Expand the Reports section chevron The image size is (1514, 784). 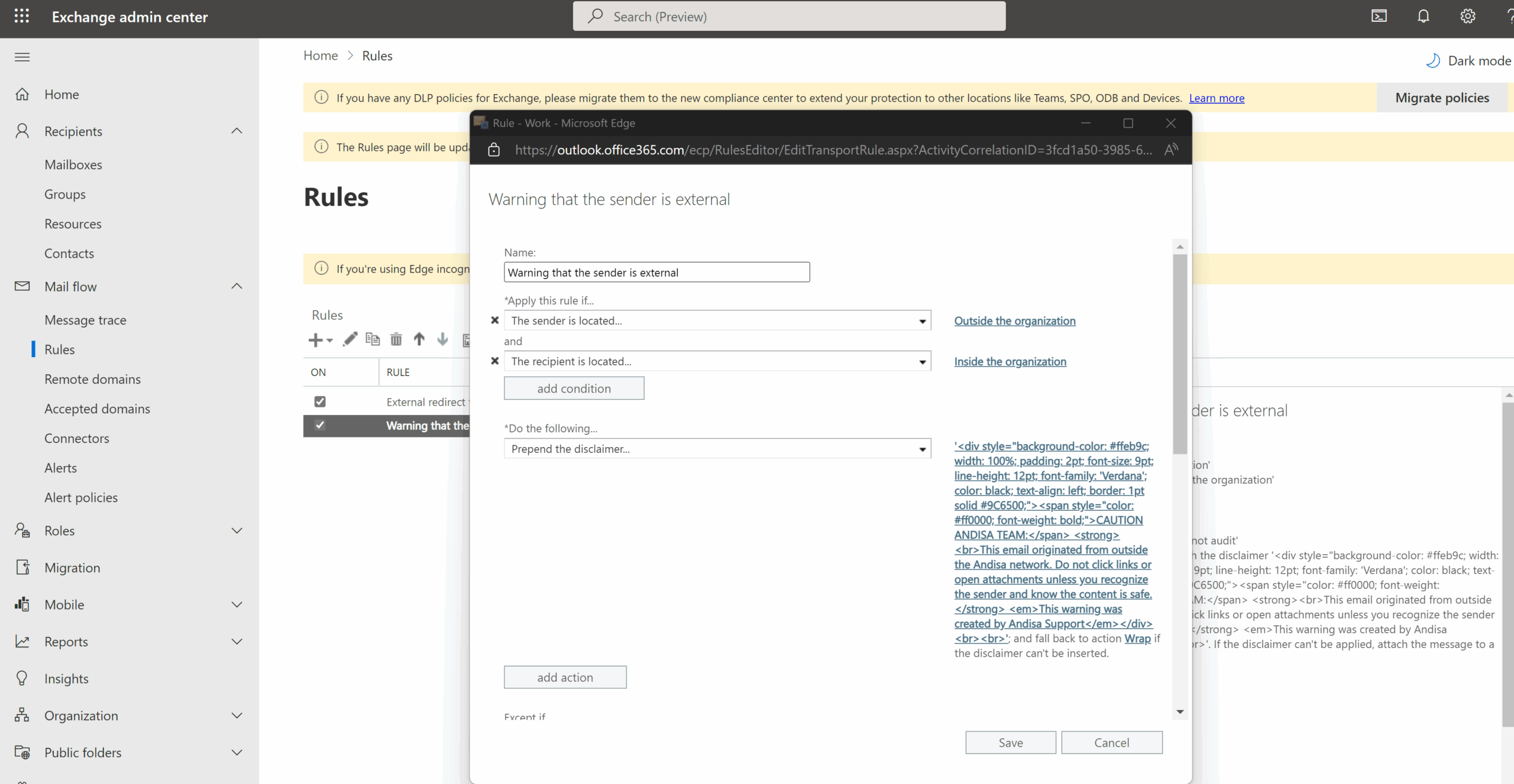tap(237, 641)
